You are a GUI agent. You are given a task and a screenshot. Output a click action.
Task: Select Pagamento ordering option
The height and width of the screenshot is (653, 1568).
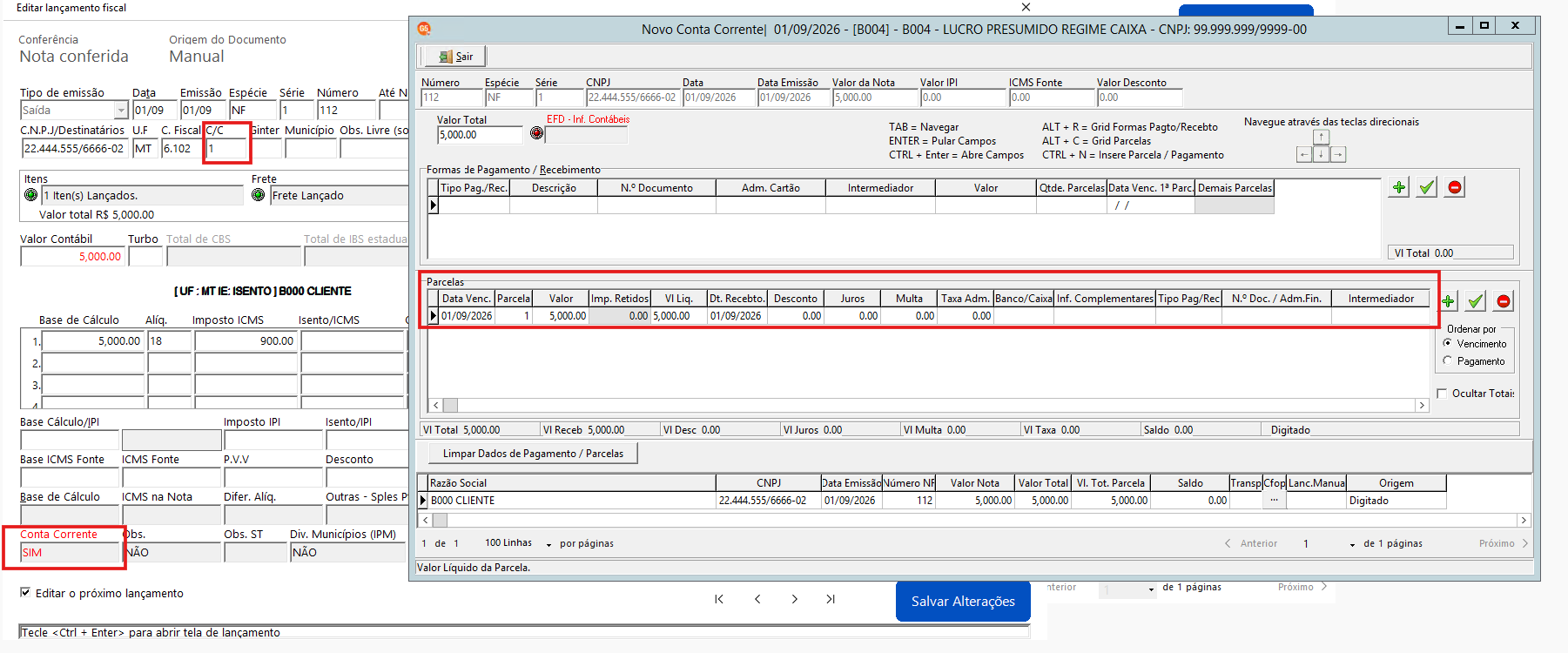point(1447,360)
